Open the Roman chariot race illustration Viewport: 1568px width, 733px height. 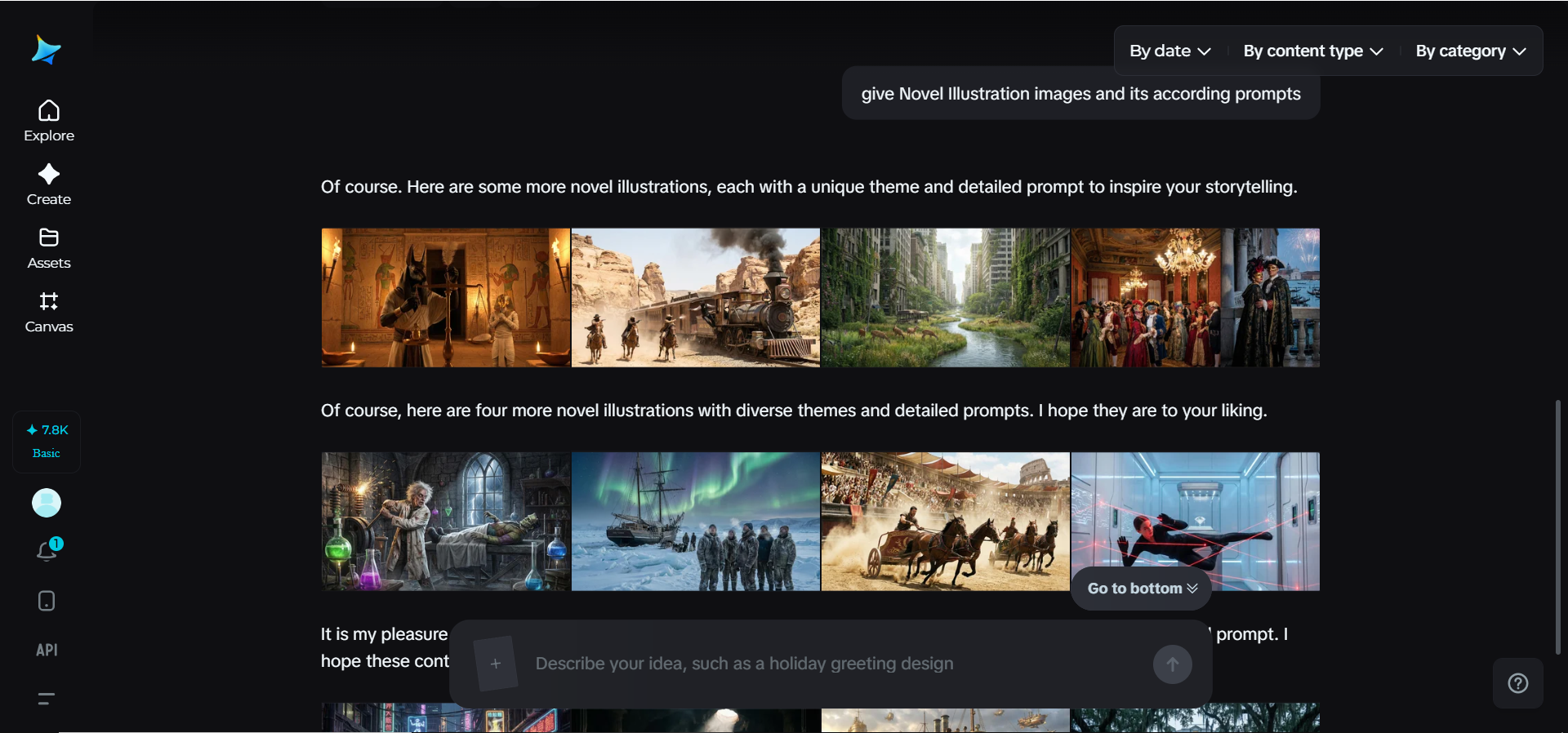coord(946,522)
